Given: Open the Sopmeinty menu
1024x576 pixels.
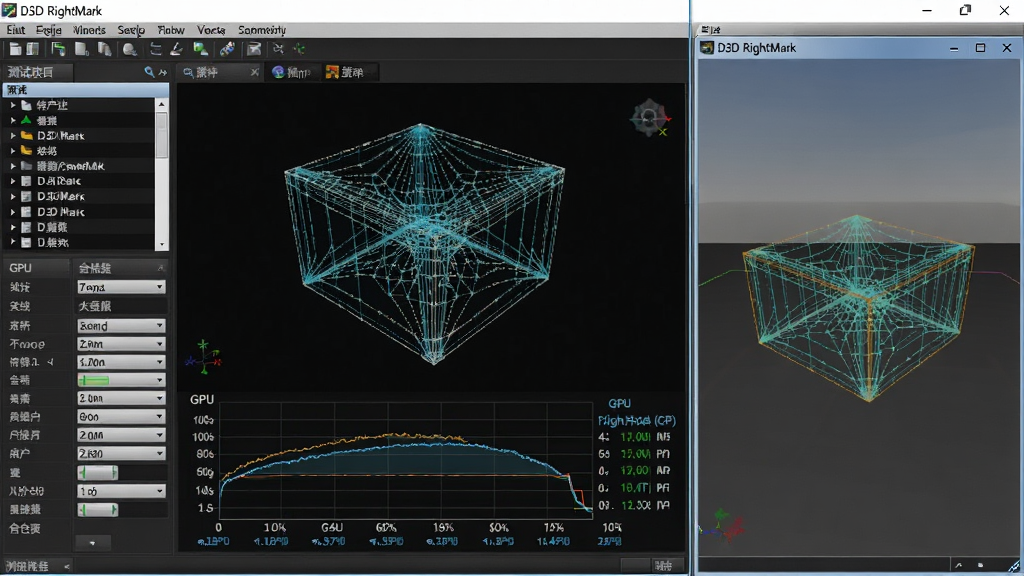Looking at the screenshot, I should pos(262,30).
